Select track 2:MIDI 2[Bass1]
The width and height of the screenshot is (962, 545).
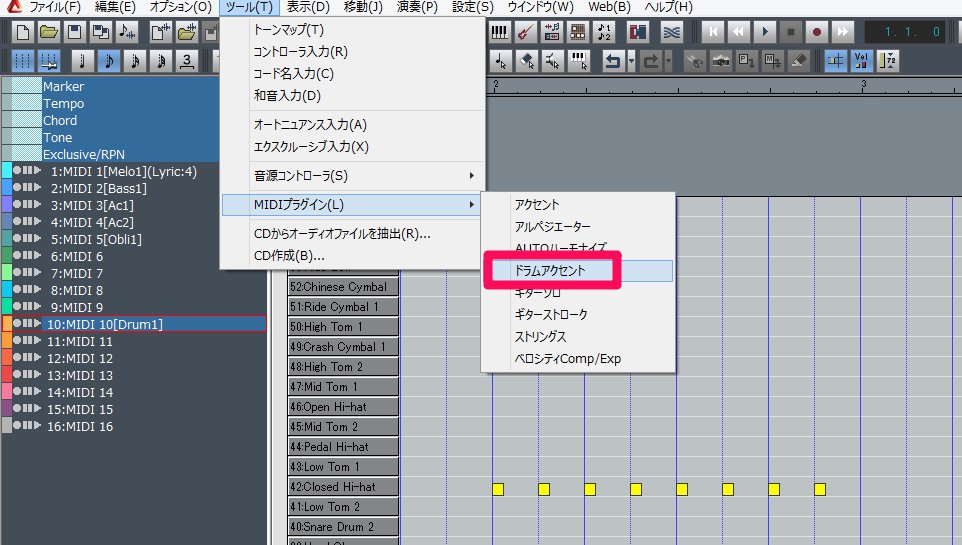(98, 188)
